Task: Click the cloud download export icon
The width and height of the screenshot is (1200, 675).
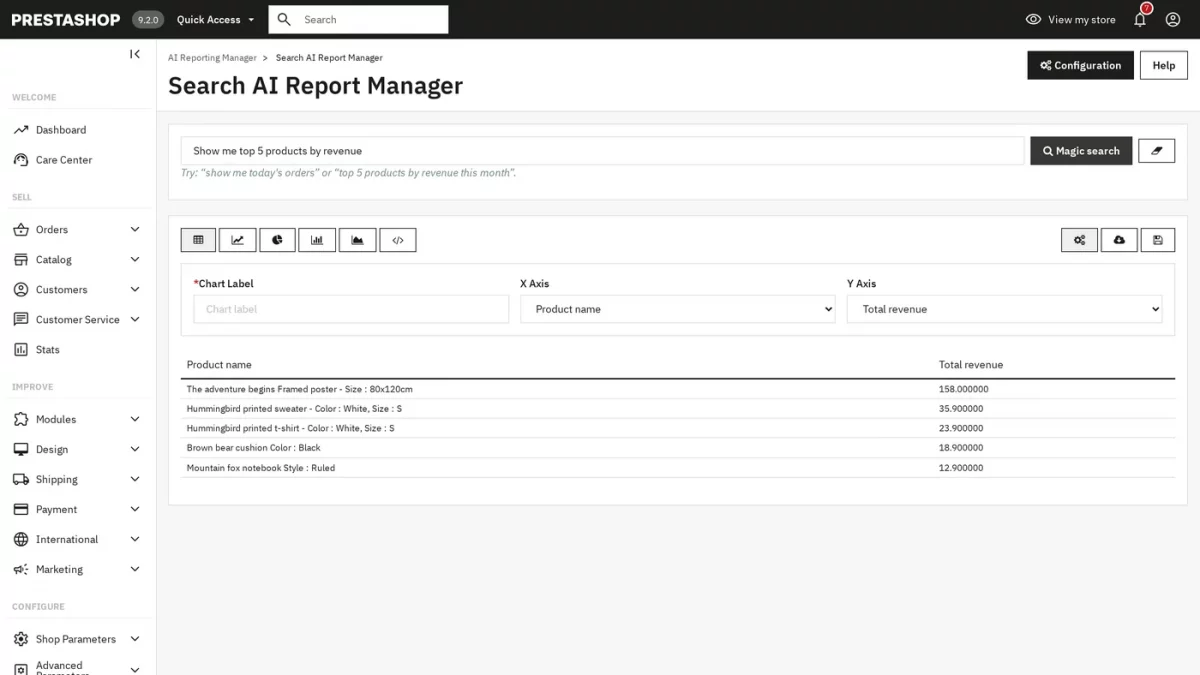Action: click(1119, 240)
